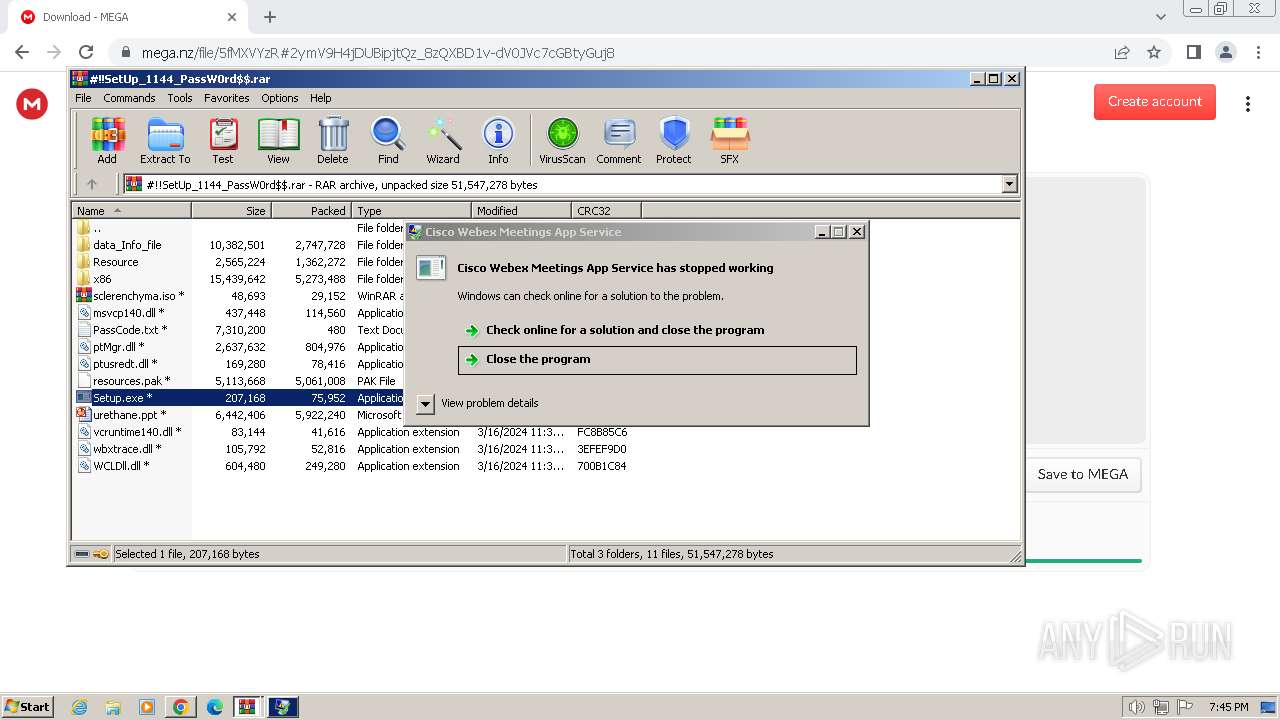Image resolution: width=1280 pixels, height=720 pixels.
Task: Click the WinRAR Add toolbar icon
Action: coord(107,140)
